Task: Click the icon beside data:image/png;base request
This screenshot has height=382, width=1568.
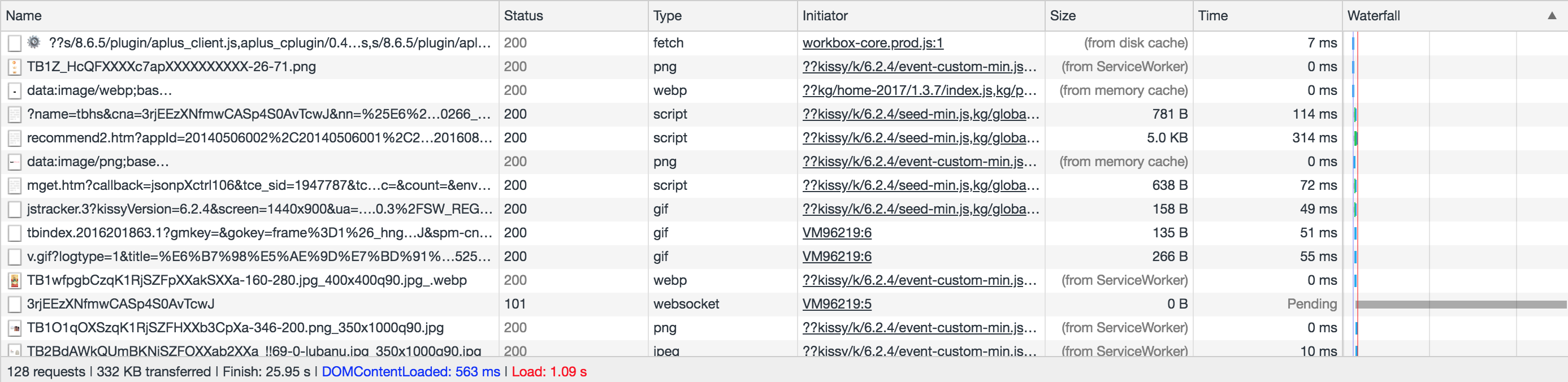Action: point(15,162)
